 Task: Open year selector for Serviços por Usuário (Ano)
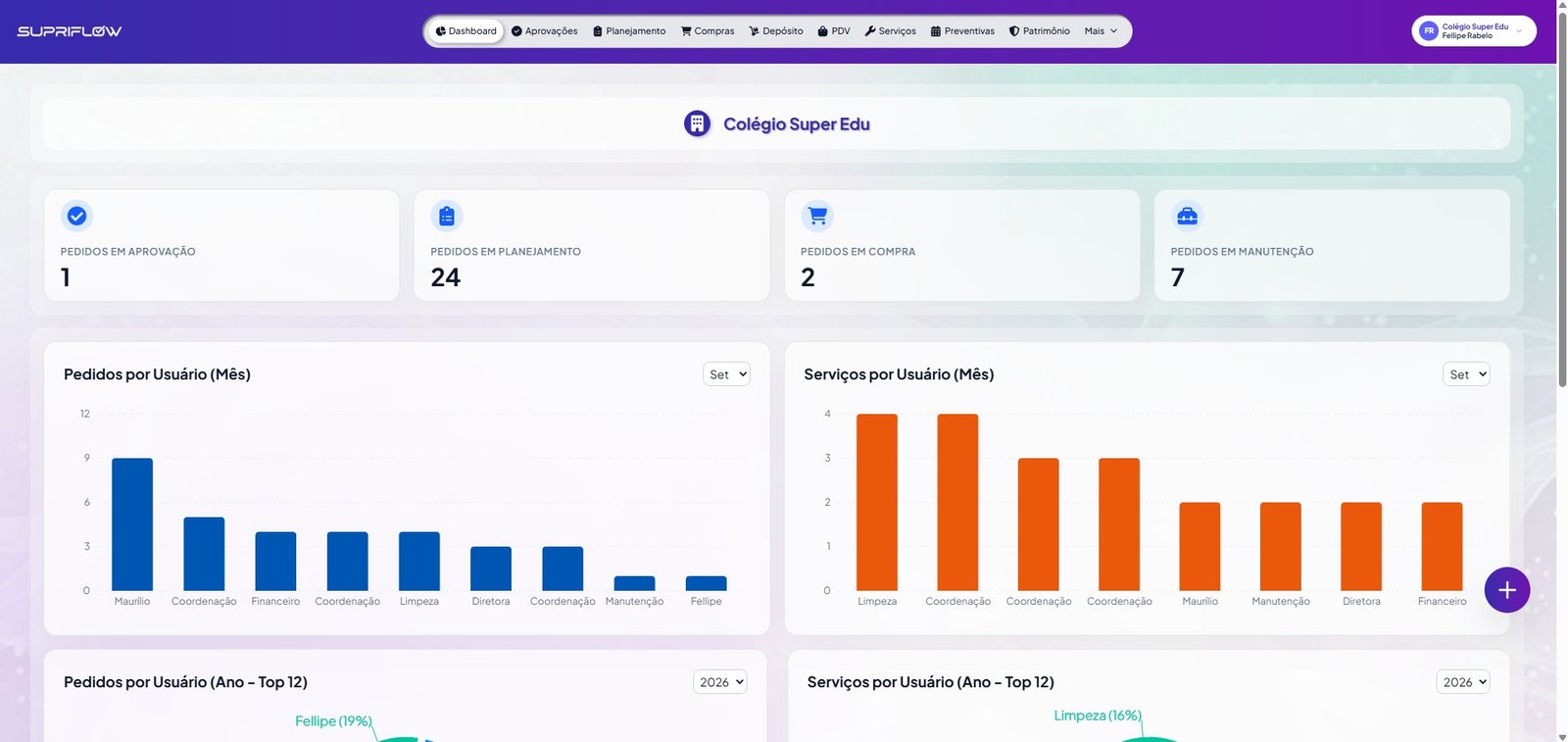click(x=1463, y=682)
